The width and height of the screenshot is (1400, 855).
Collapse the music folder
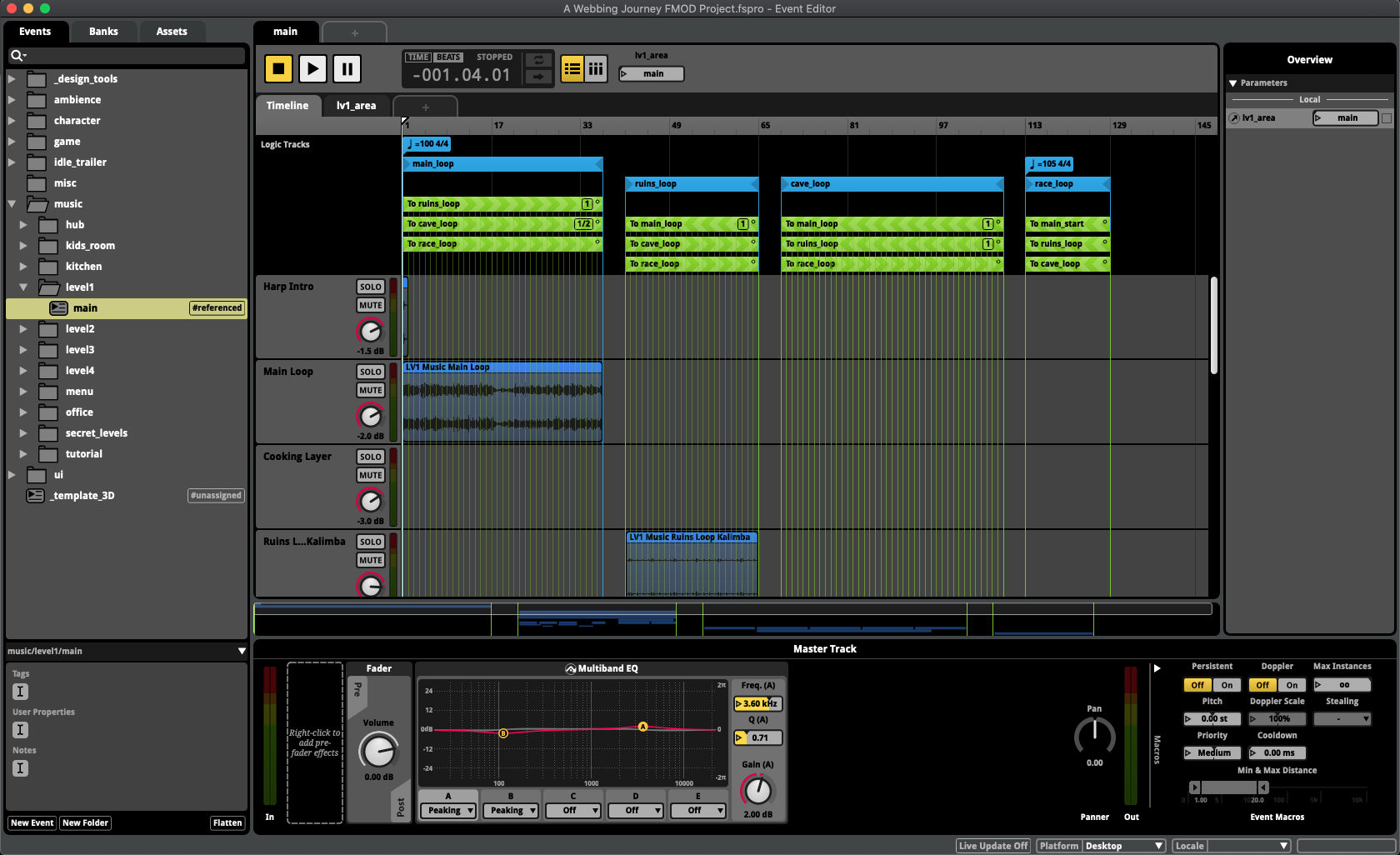tap(12, 204)
